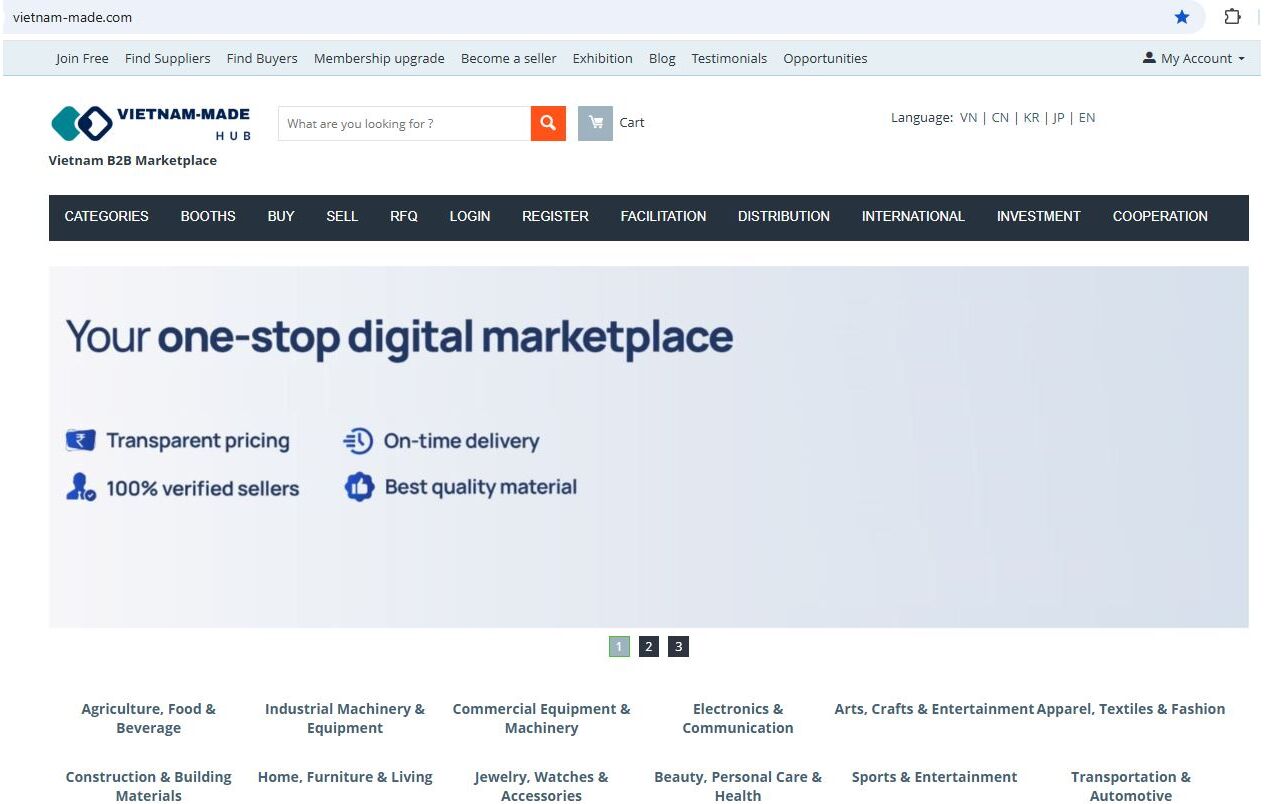Click the orange search magnifier button

[x=548, y=123]
